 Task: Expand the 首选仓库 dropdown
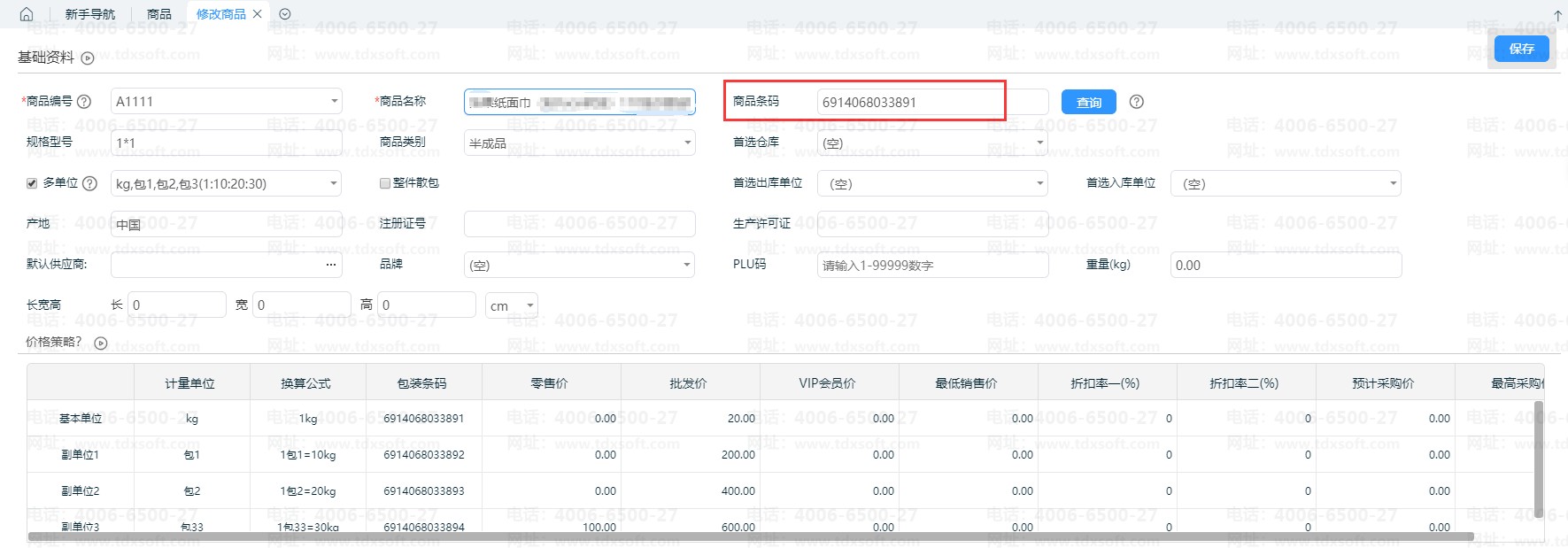[1039, 143]
